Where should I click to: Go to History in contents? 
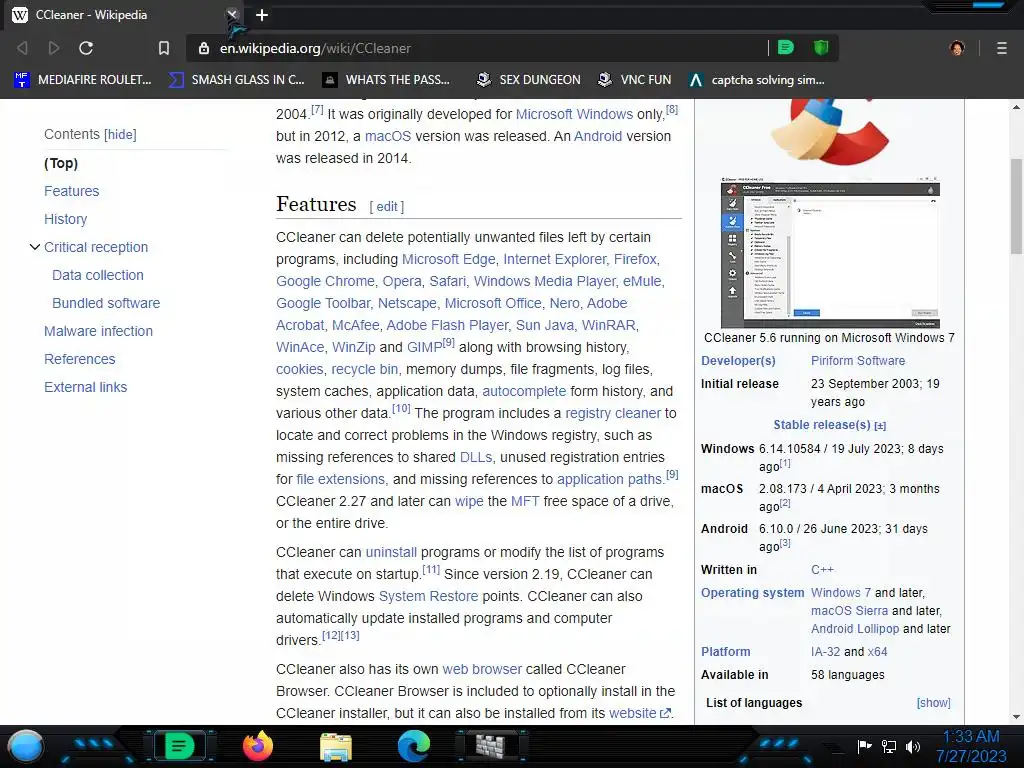point(65,219)
